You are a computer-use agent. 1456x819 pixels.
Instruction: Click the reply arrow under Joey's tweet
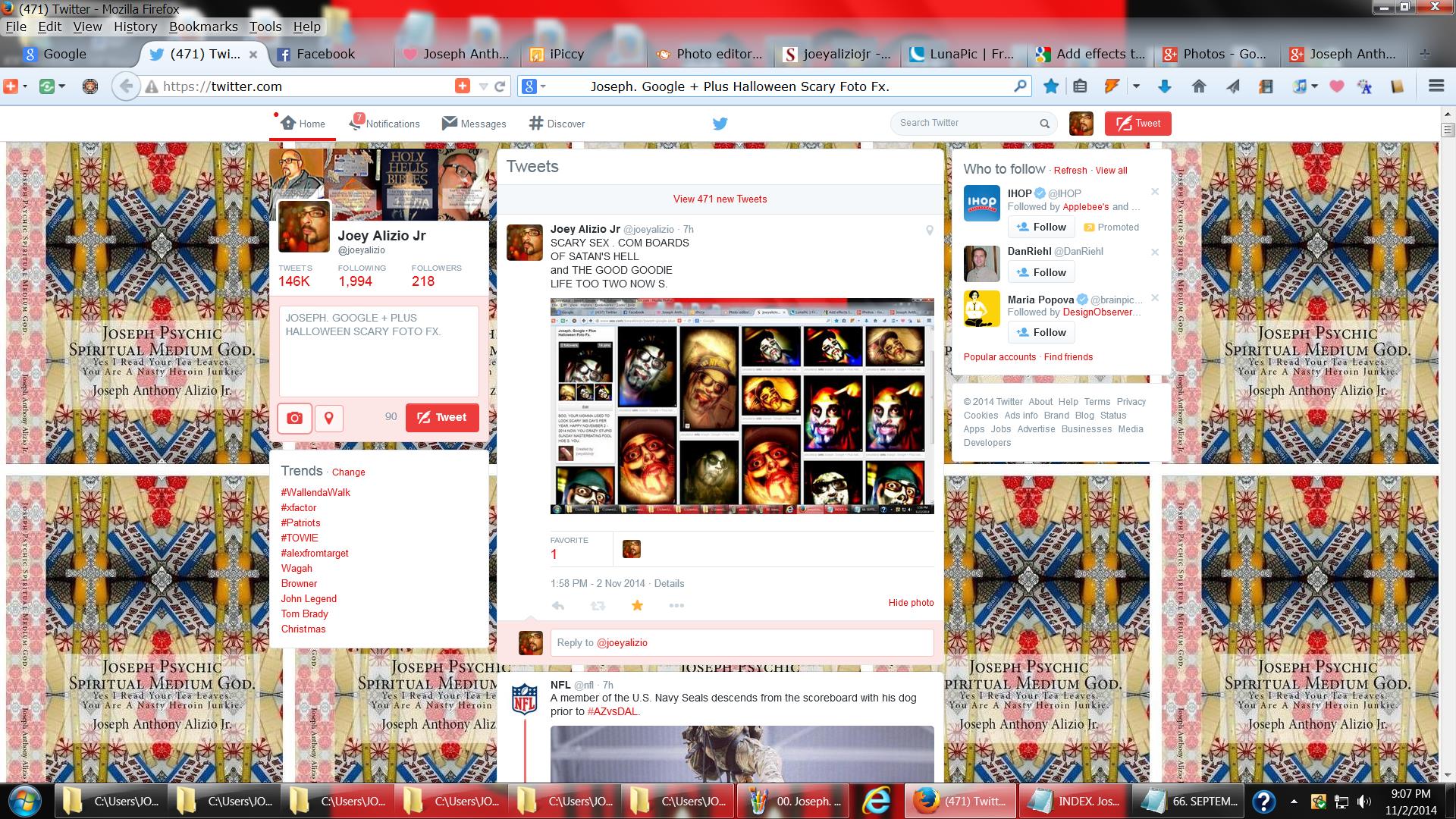point(558,605)
